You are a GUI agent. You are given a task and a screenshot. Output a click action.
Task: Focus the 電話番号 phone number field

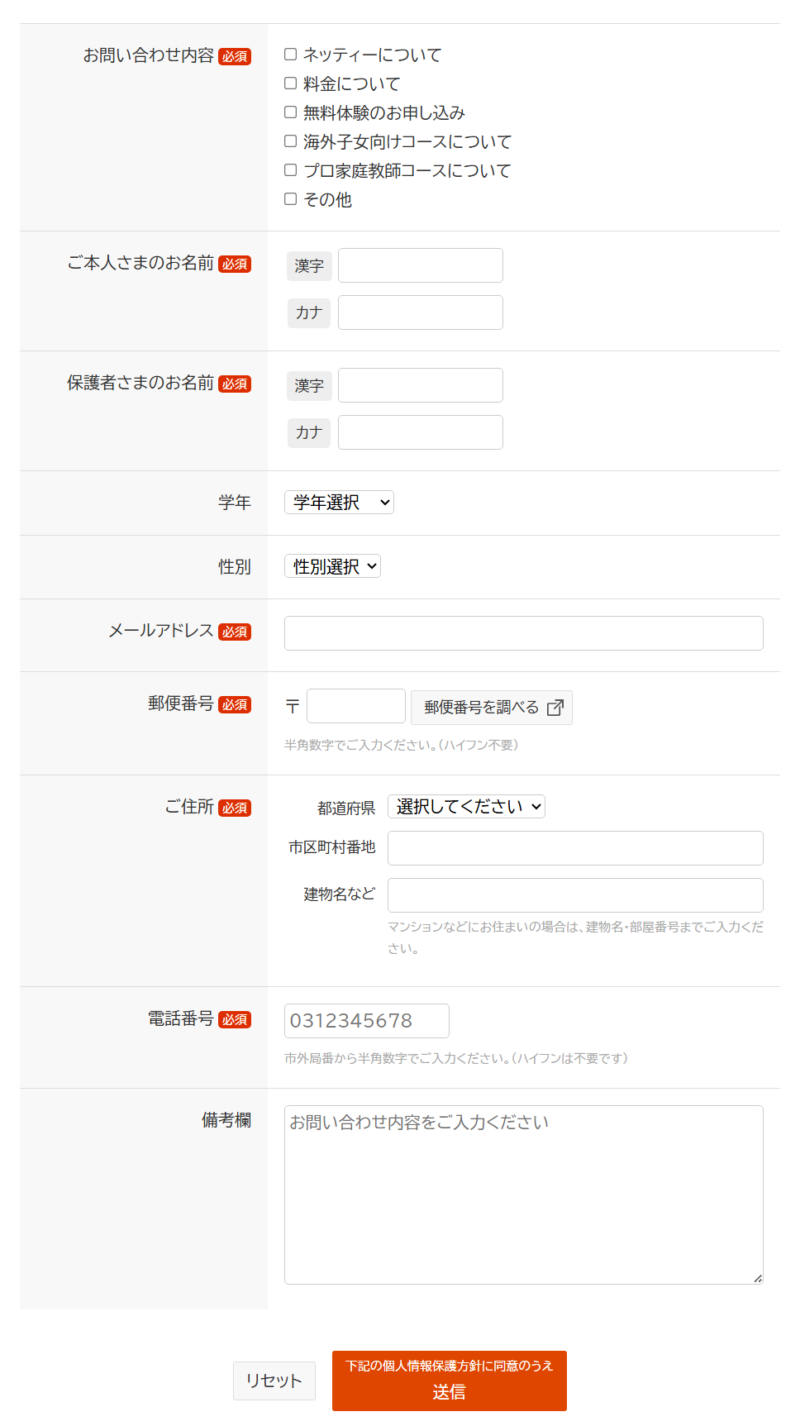(x=366, y=1021)
